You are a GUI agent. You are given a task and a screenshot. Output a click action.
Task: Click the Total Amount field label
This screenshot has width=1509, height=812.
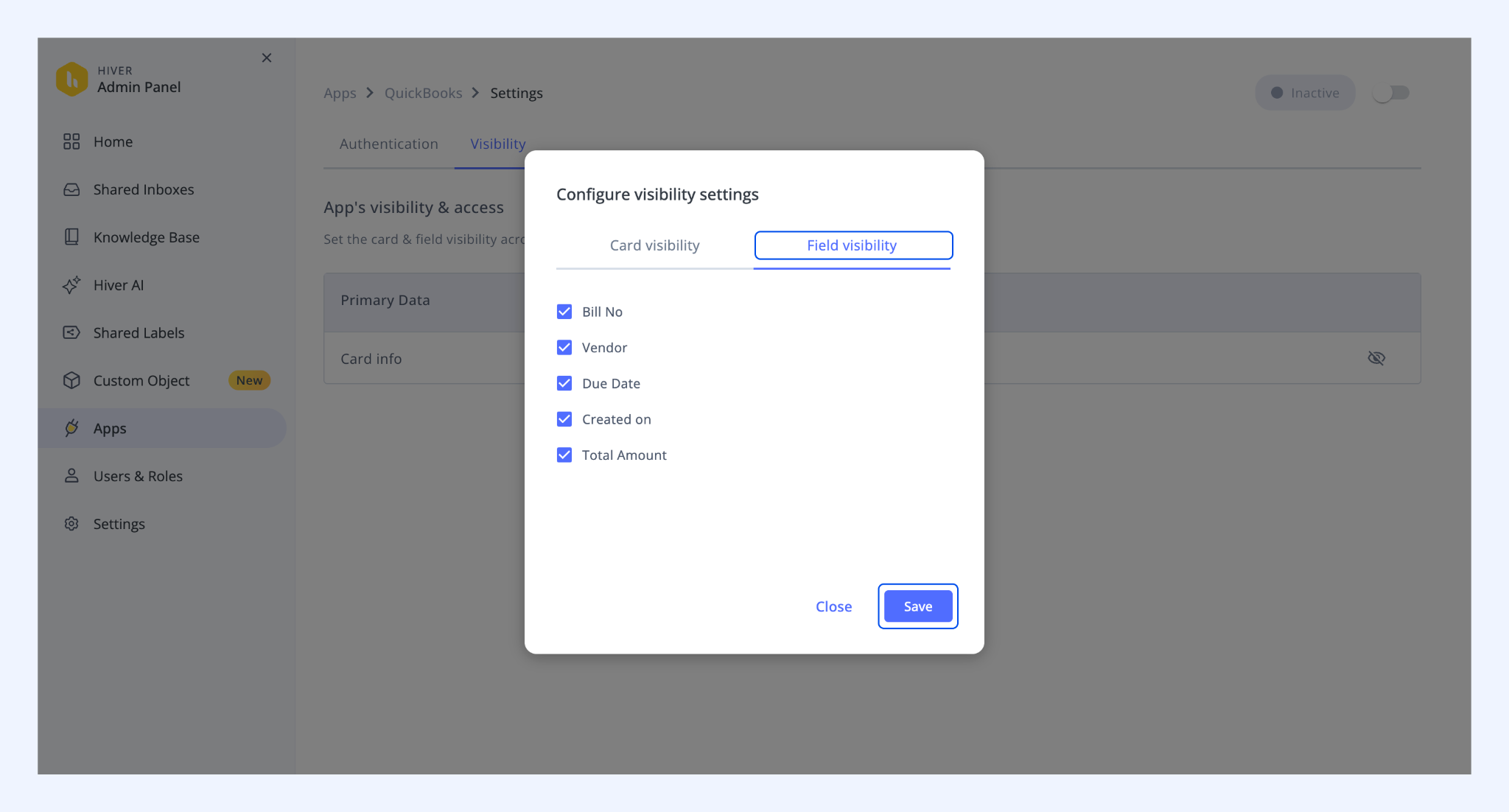[624, 455]
